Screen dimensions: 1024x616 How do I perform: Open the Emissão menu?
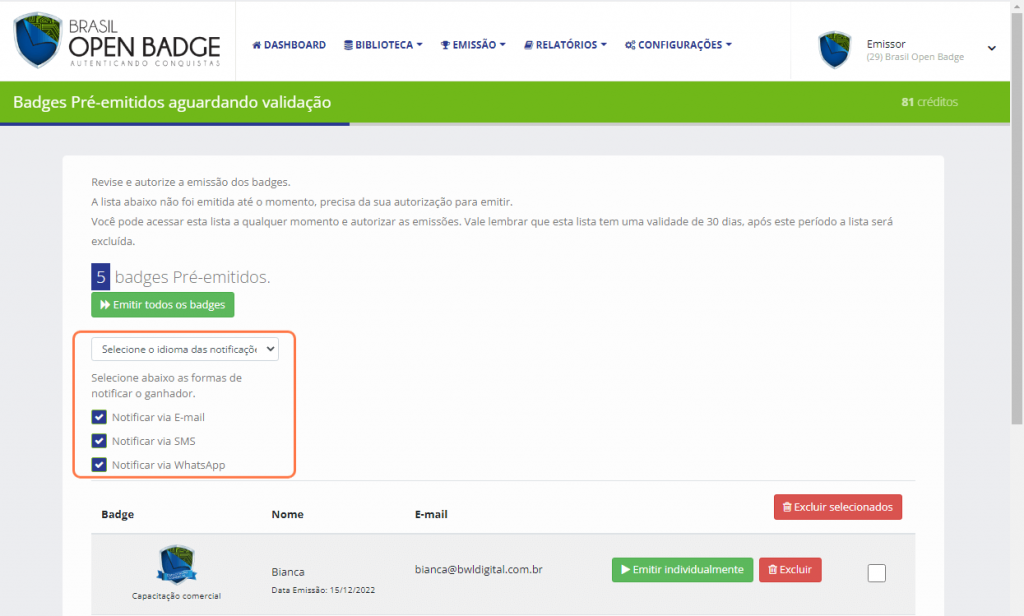coord(473,44)
